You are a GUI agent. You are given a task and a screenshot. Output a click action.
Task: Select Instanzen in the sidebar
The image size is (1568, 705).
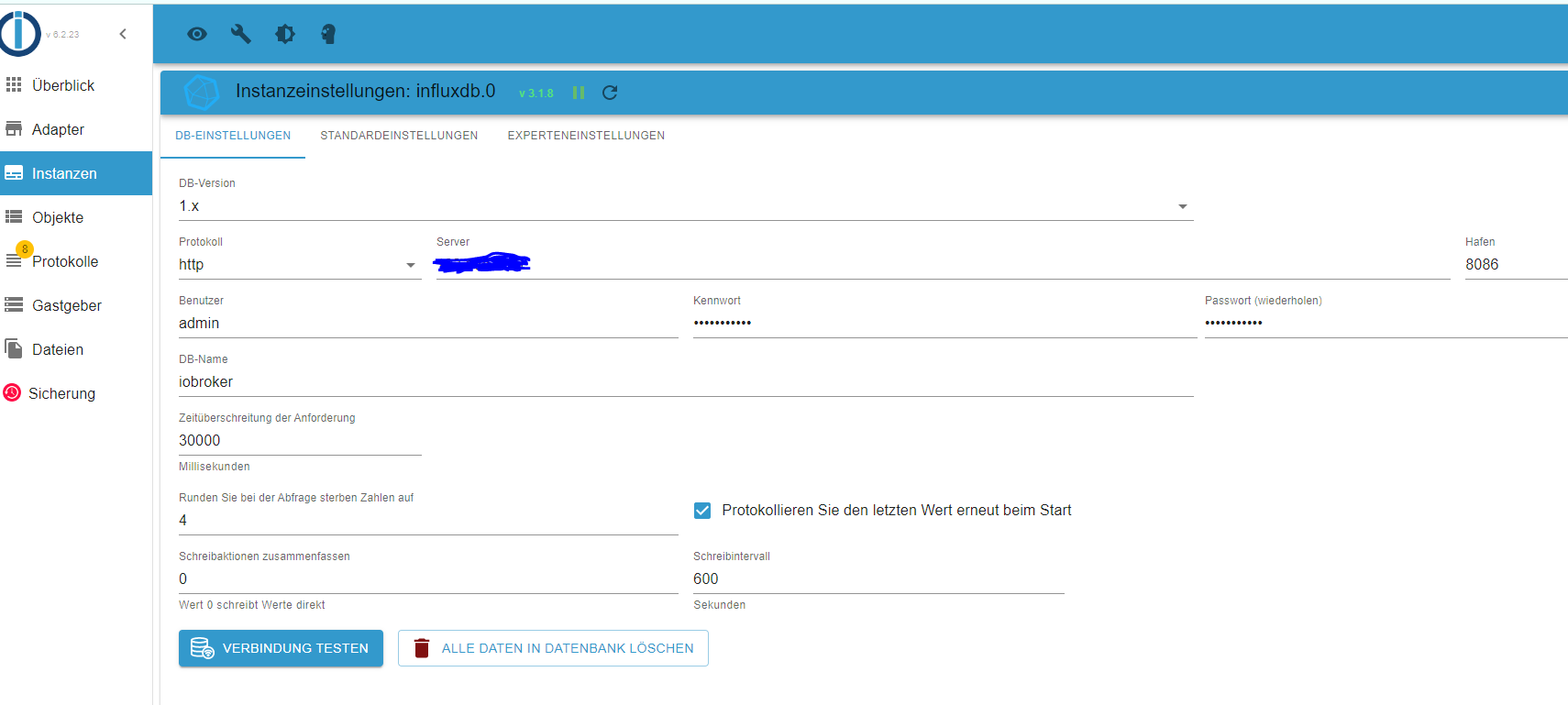pos(76,173)
